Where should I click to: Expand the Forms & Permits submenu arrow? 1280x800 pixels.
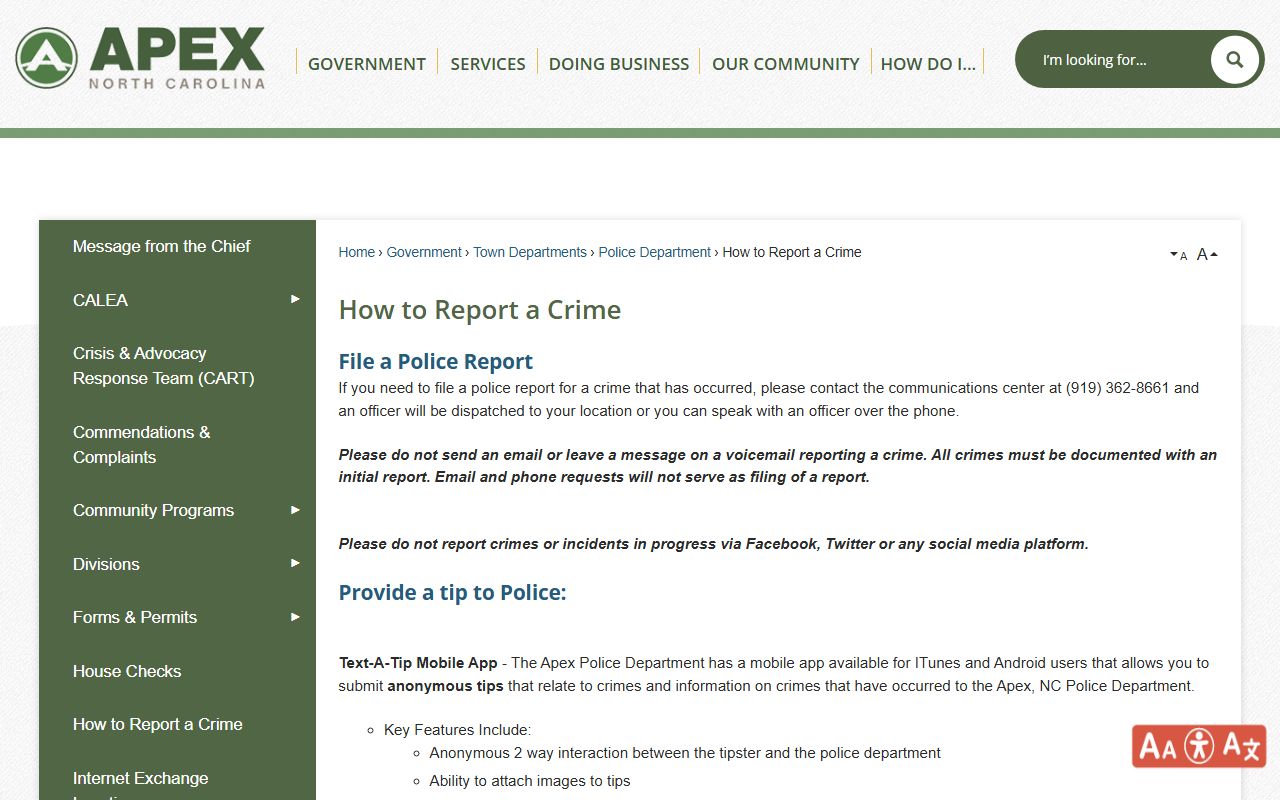click(x=295, y=617)
